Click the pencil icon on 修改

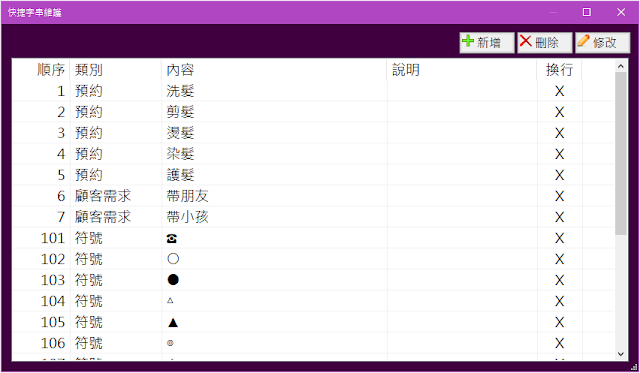[583, 41]
